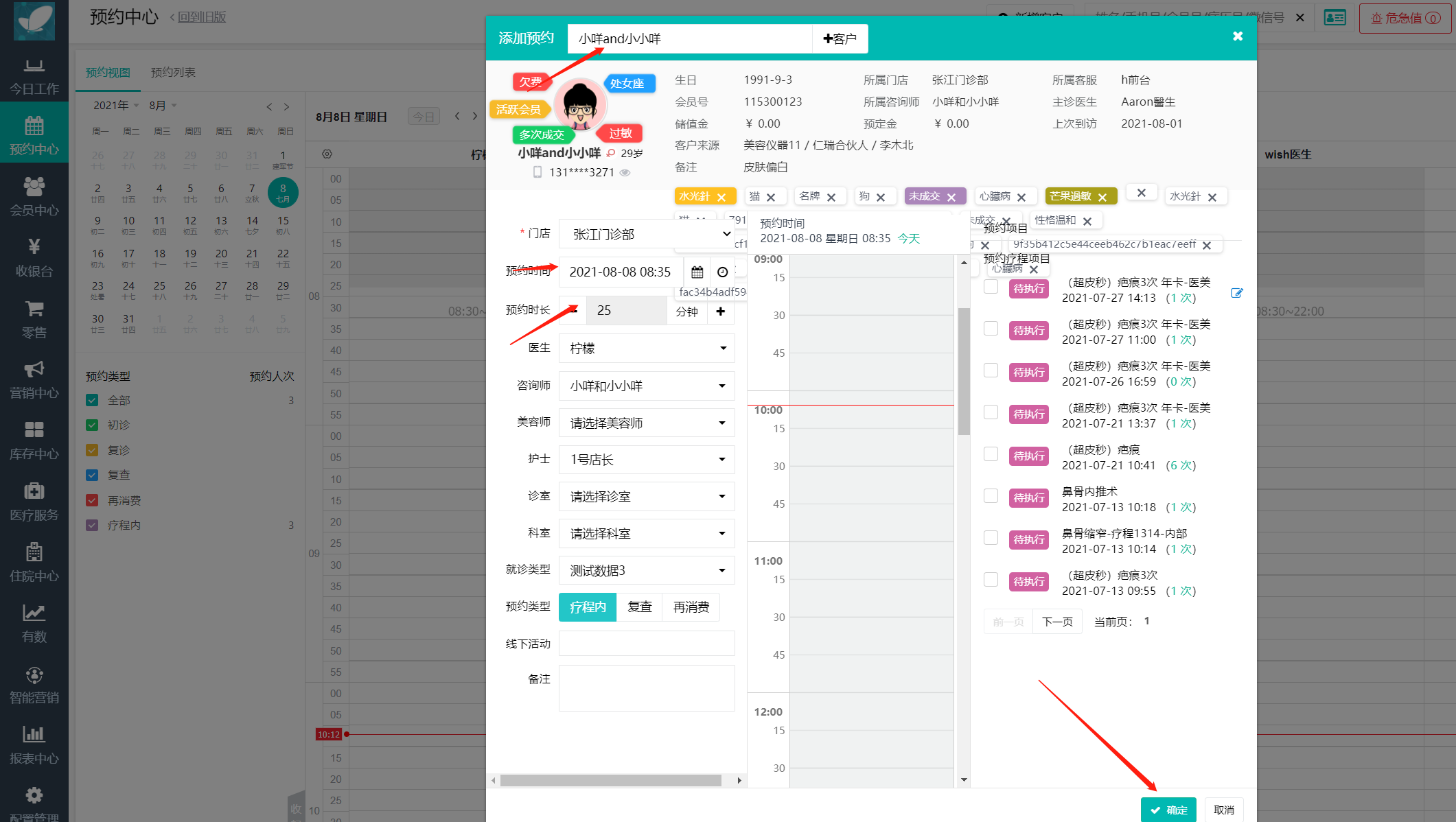1456x822 pixels.
Task: Click clock icon beside 预约时间 field
Action: pyautogui.click(x=722, y=272)
